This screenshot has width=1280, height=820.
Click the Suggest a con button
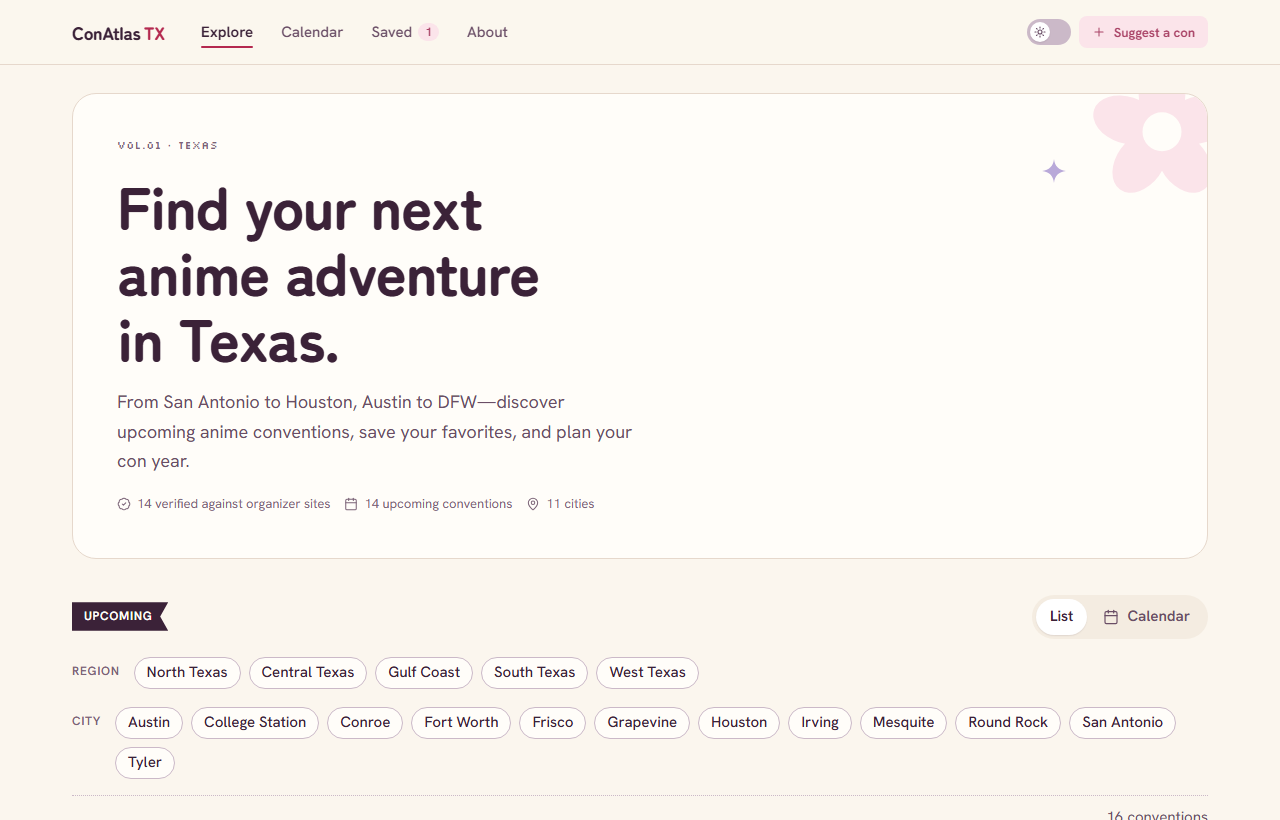[1143, 32]
